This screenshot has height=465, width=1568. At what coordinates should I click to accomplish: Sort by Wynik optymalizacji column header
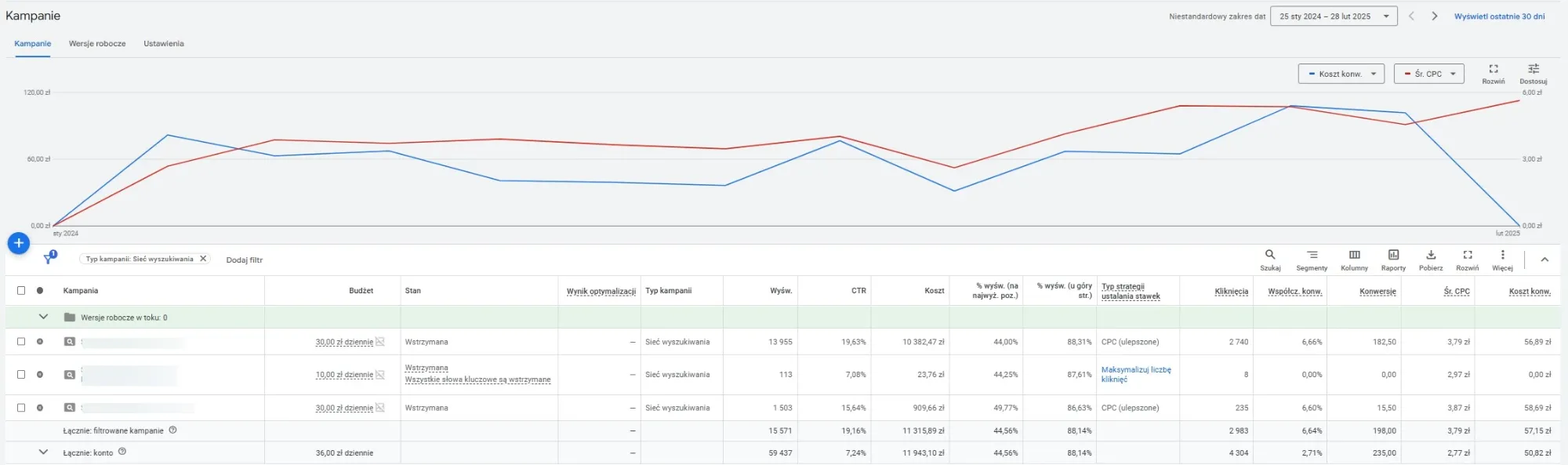pyautogui.click(x=601, y=291)
